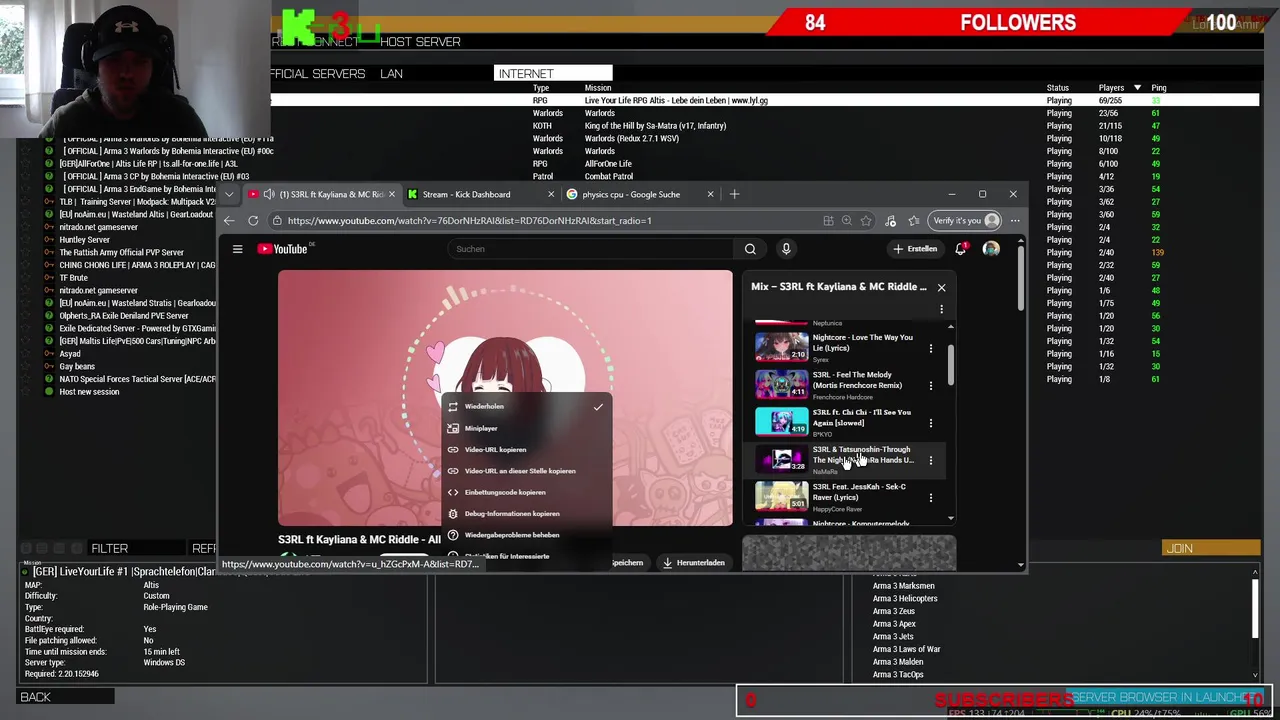Screen dimensions: 1280x720
Task: Select Video-URL kopieren in context menu
Action: pyautogui.click(x=526, y=450)
